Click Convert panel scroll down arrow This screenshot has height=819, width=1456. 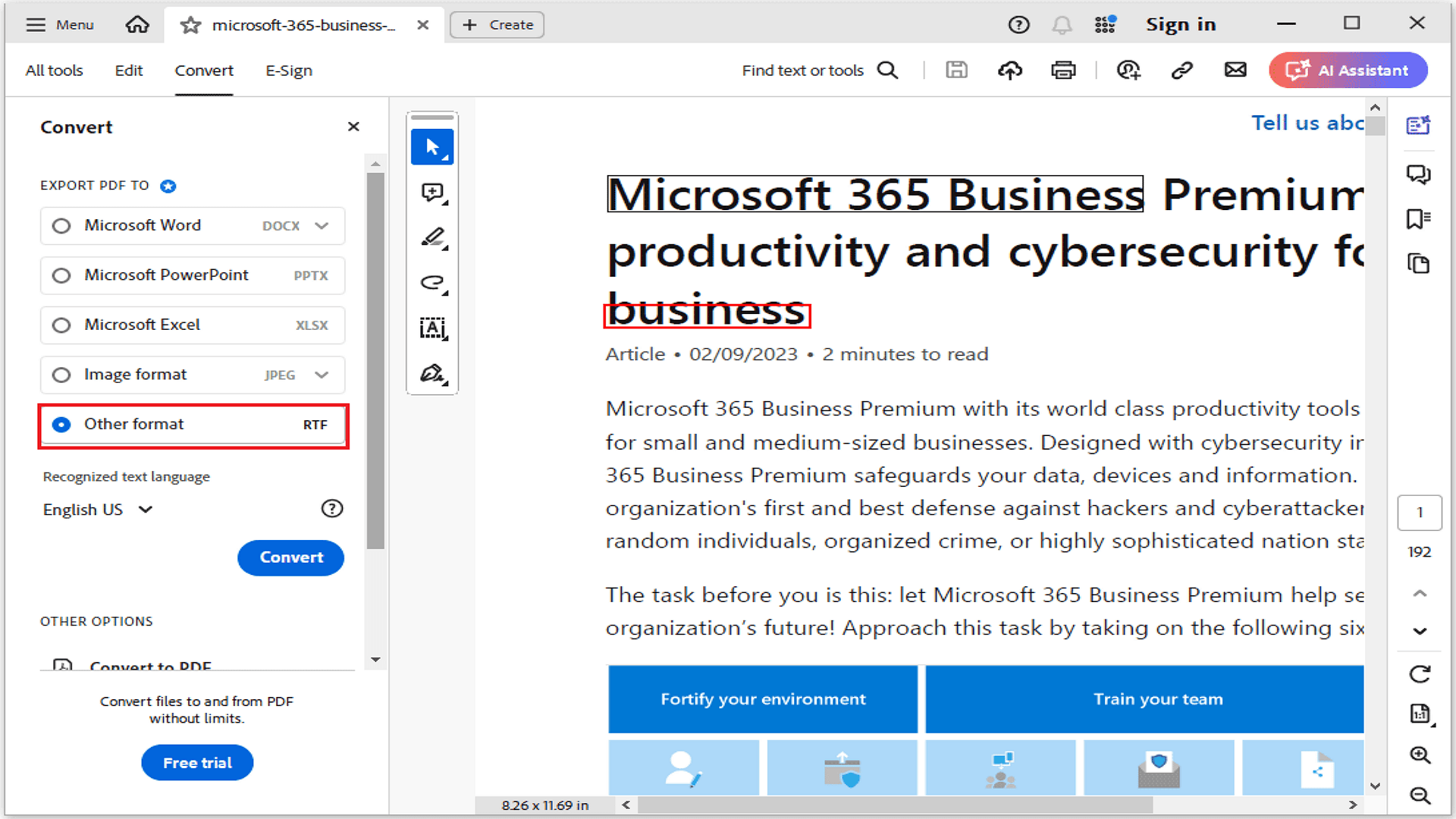tap(375, 661)
